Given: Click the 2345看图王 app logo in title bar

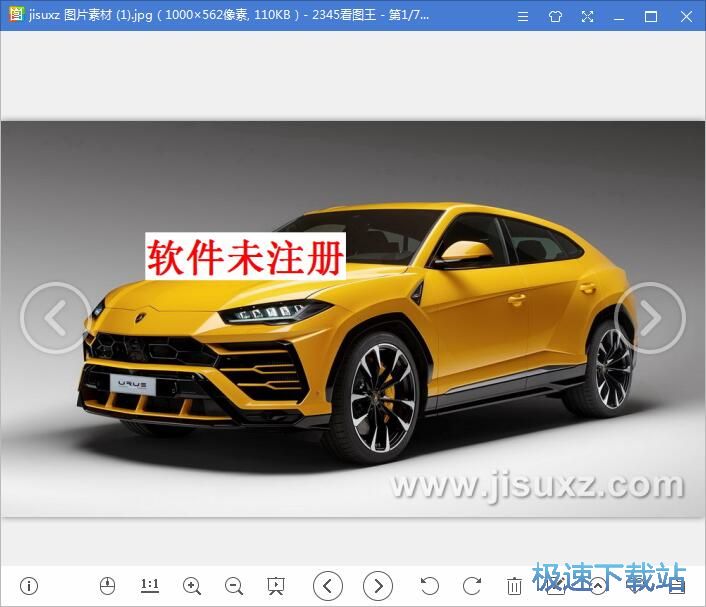Looking at the screenshot, I should pyautogui.click(x=16, y=14).
